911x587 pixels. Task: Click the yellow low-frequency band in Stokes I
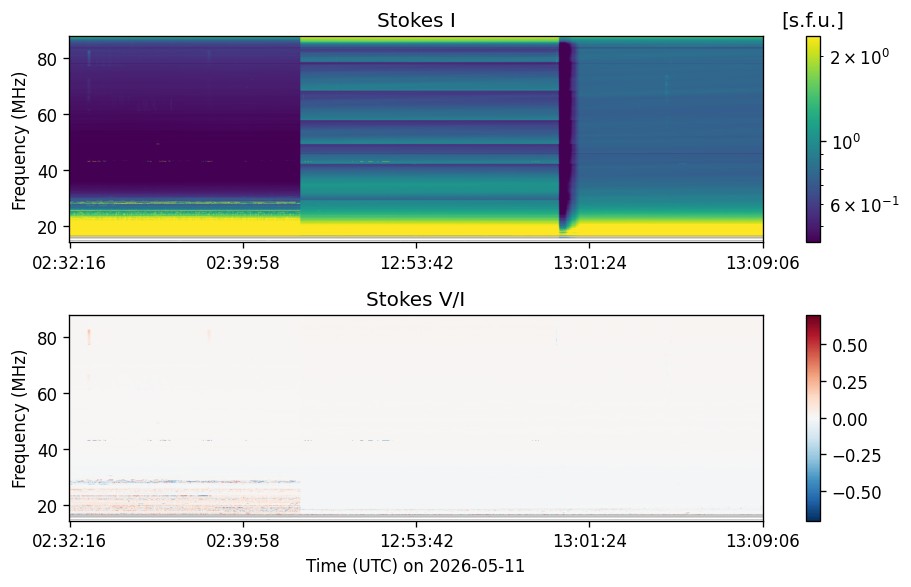pyautogui.click(x=416, y=228)
